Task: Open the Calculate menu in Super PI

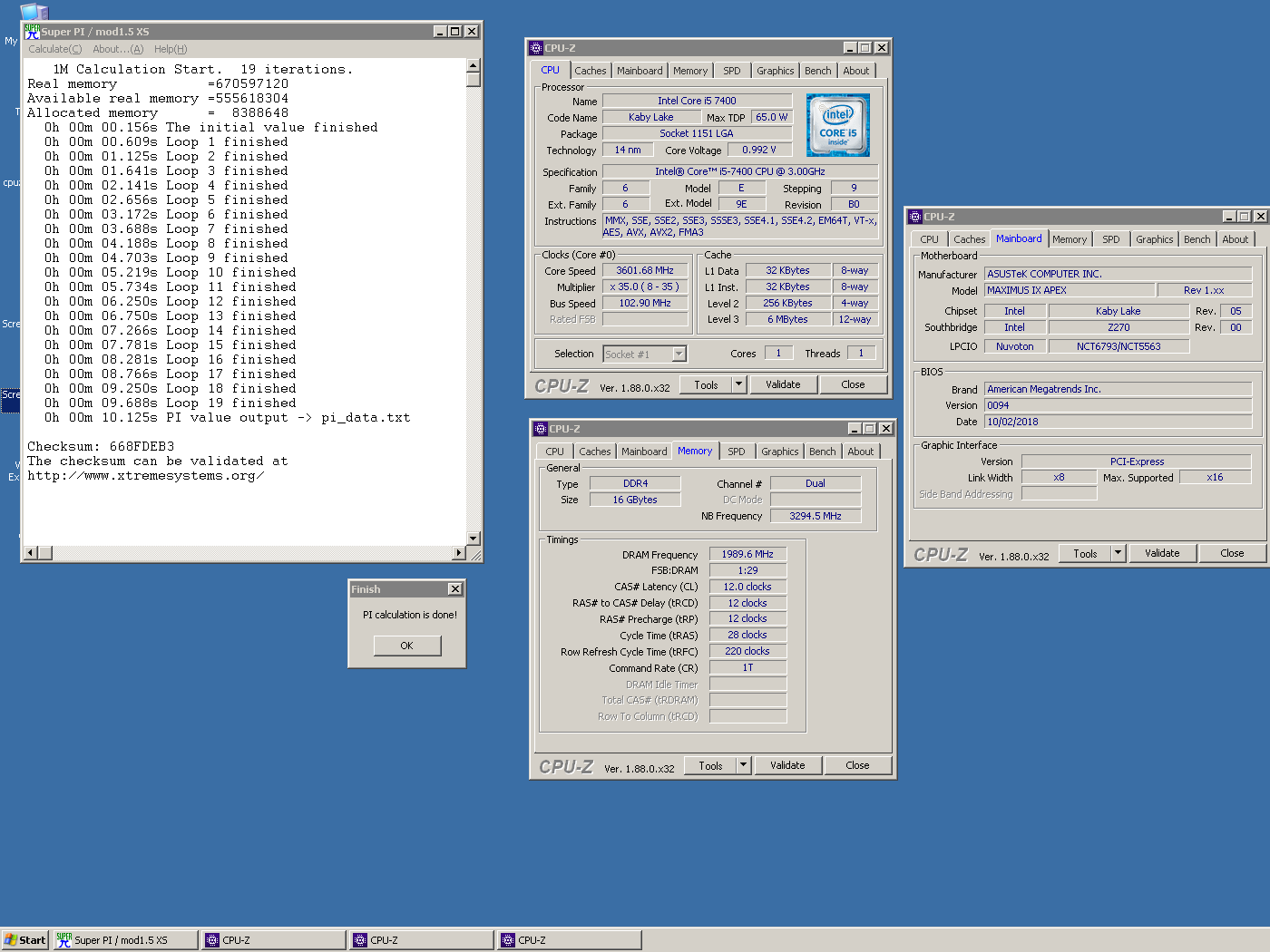Action: (54, 49)
